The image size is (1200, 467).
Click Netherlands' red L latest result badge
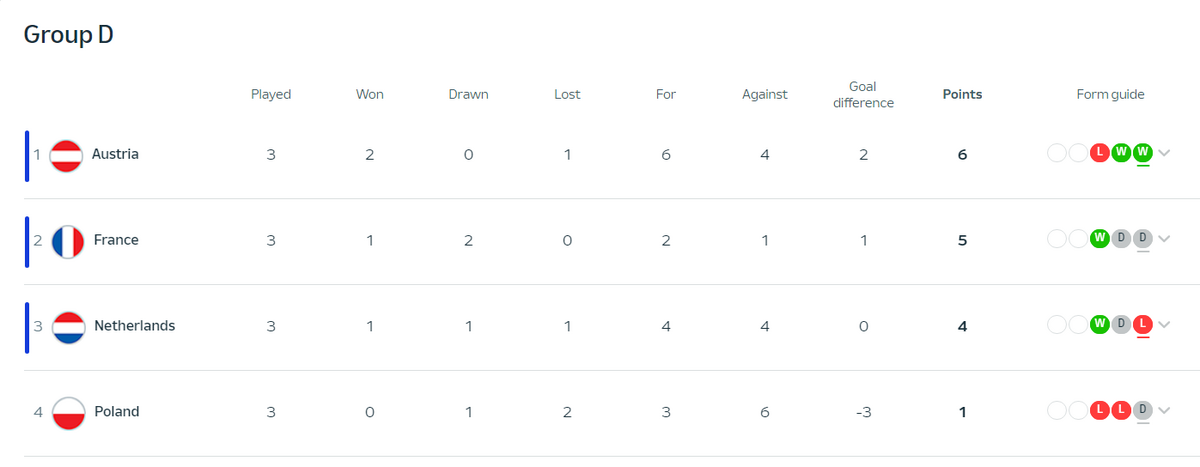pyautogui.click(x=1143, y=325)
